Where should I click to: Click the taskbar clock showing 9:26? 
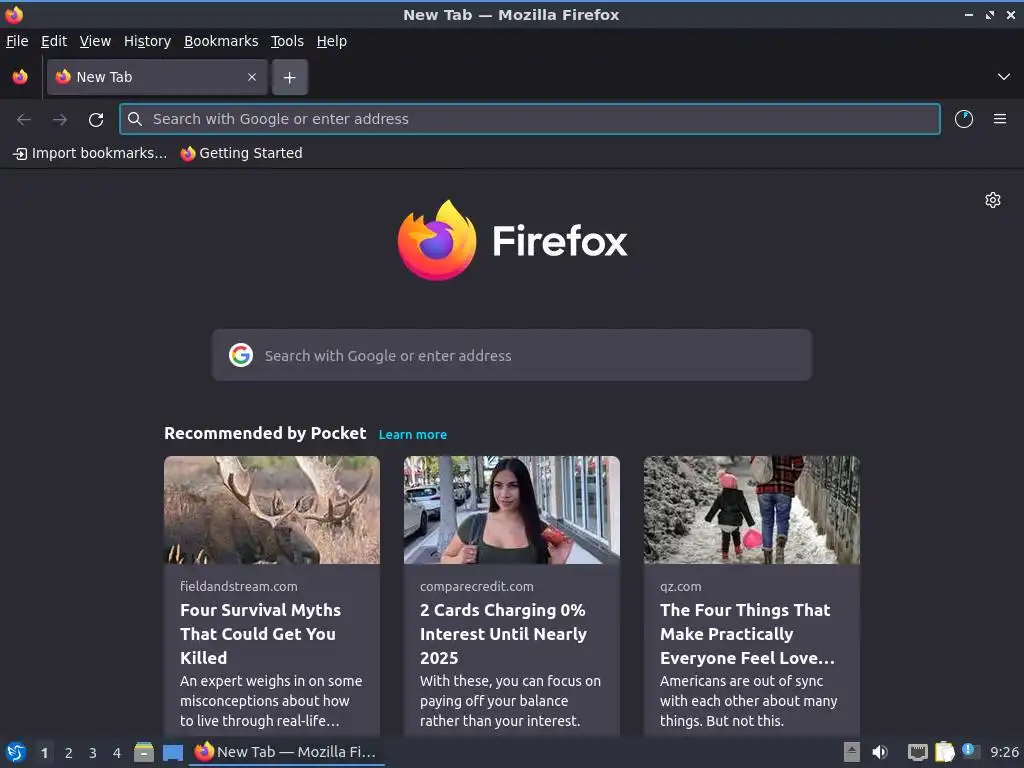1004,752
